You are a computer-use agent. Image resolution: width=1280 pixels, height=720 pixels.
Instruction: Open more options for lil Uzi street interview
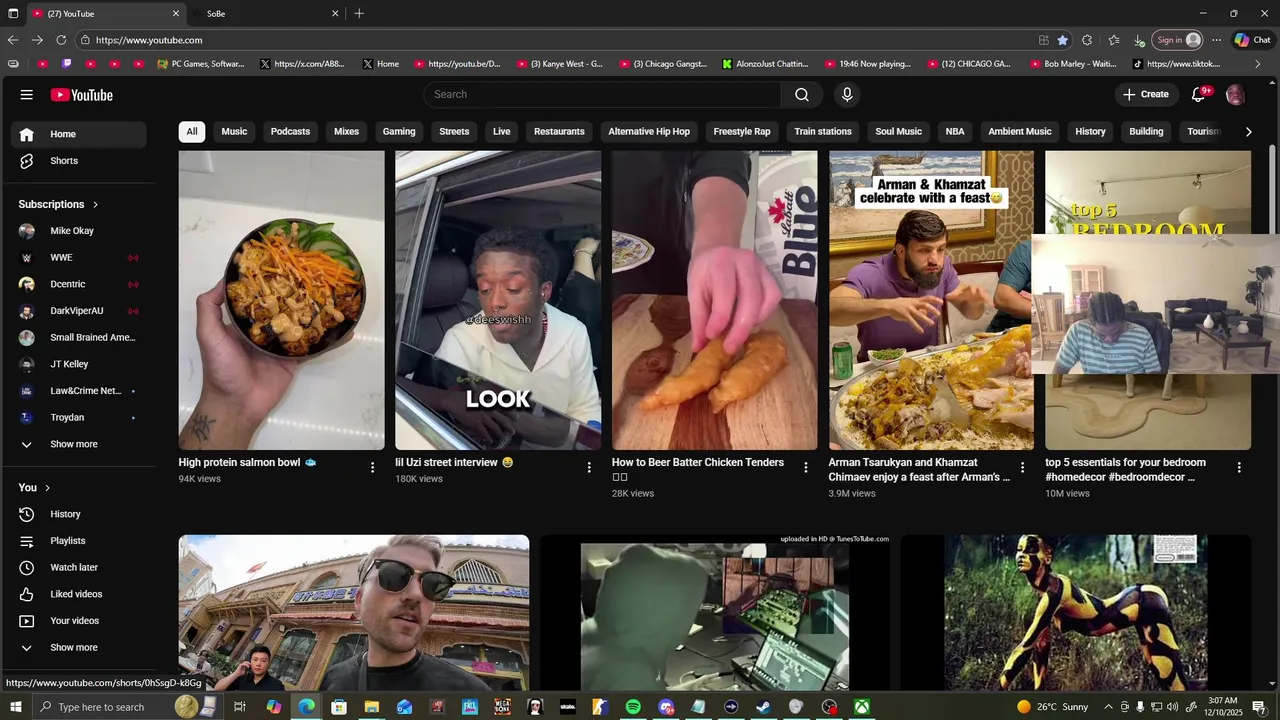[589, 467]
